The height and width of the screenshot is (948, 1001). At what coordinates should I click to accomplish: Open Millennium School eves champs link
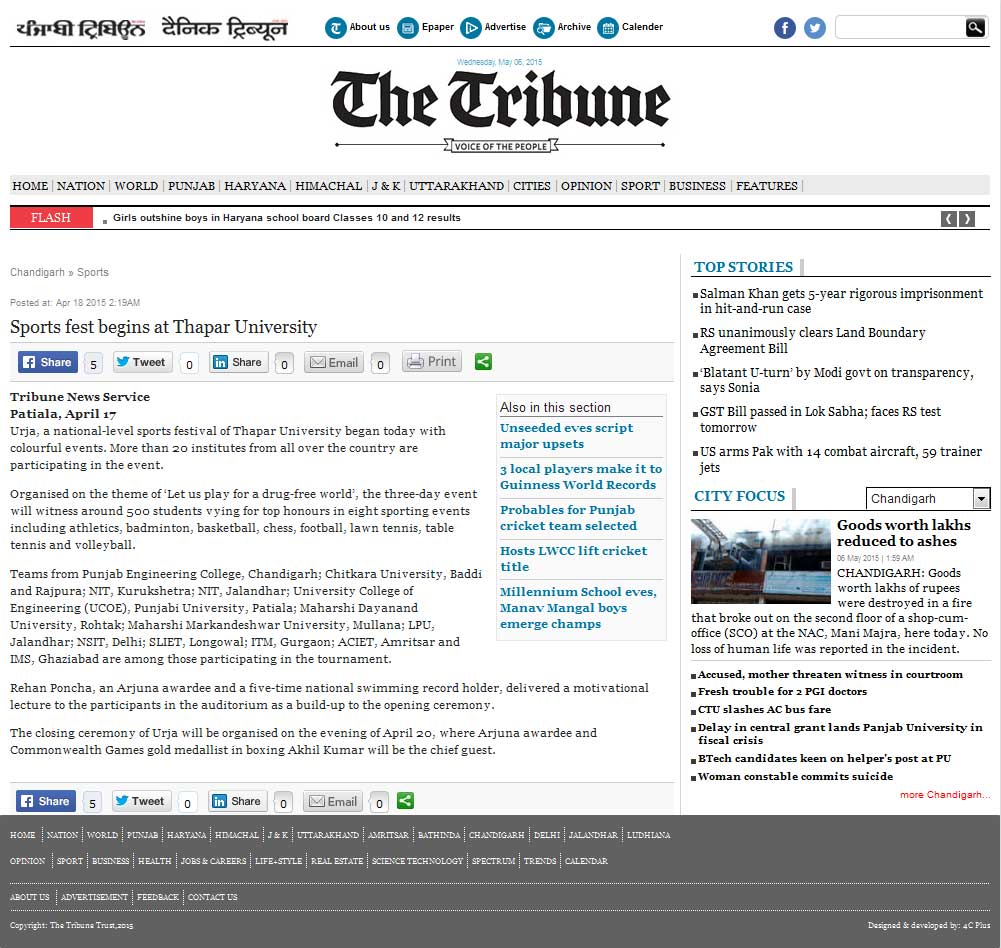pos(578,608)
